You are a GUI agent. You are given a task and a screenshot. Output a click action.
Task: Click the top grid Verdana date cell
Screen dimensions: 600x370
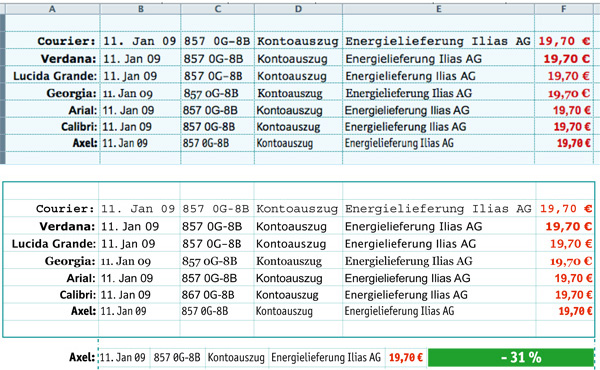click(140, 58)
